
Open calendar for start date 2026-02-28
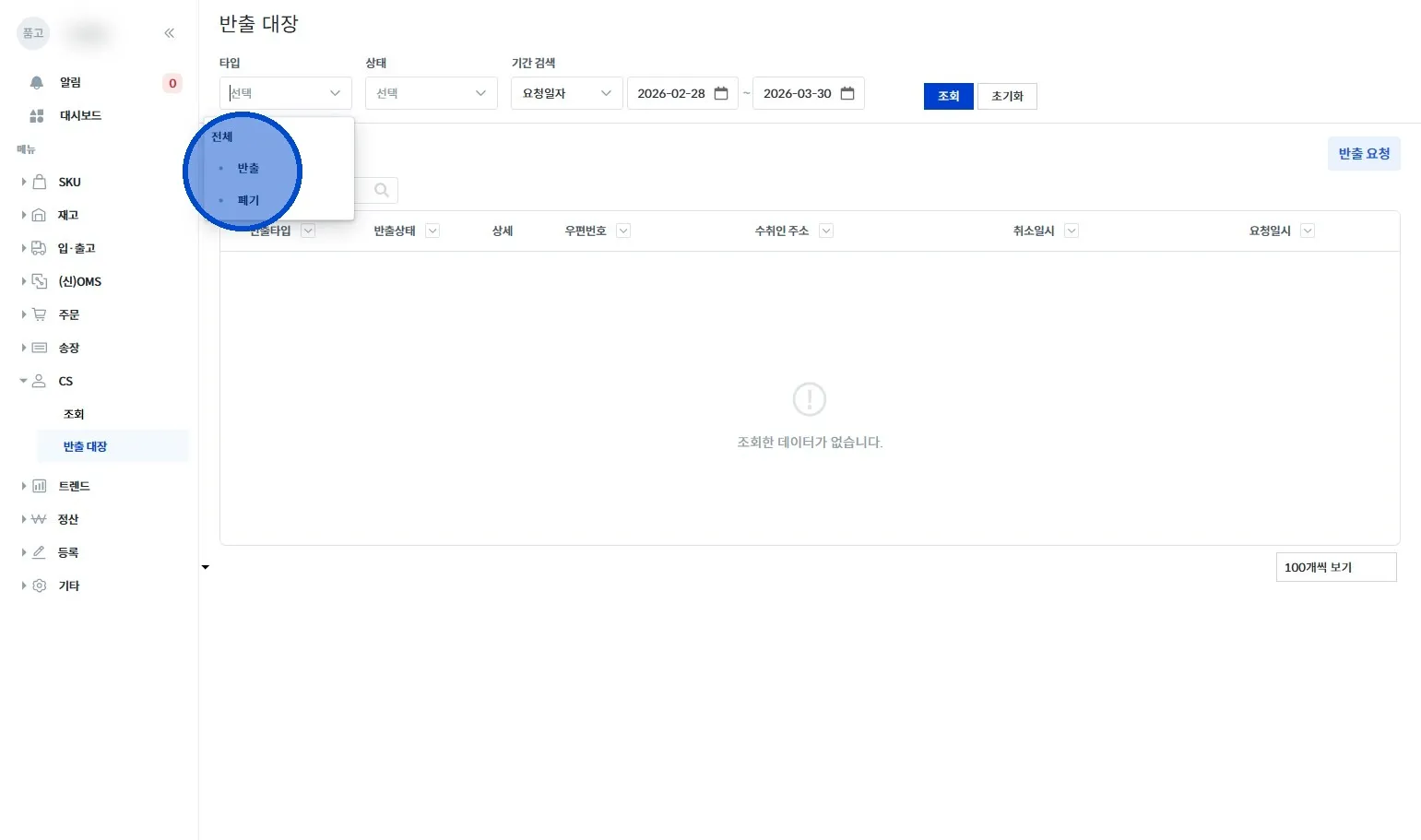[721, 93]
